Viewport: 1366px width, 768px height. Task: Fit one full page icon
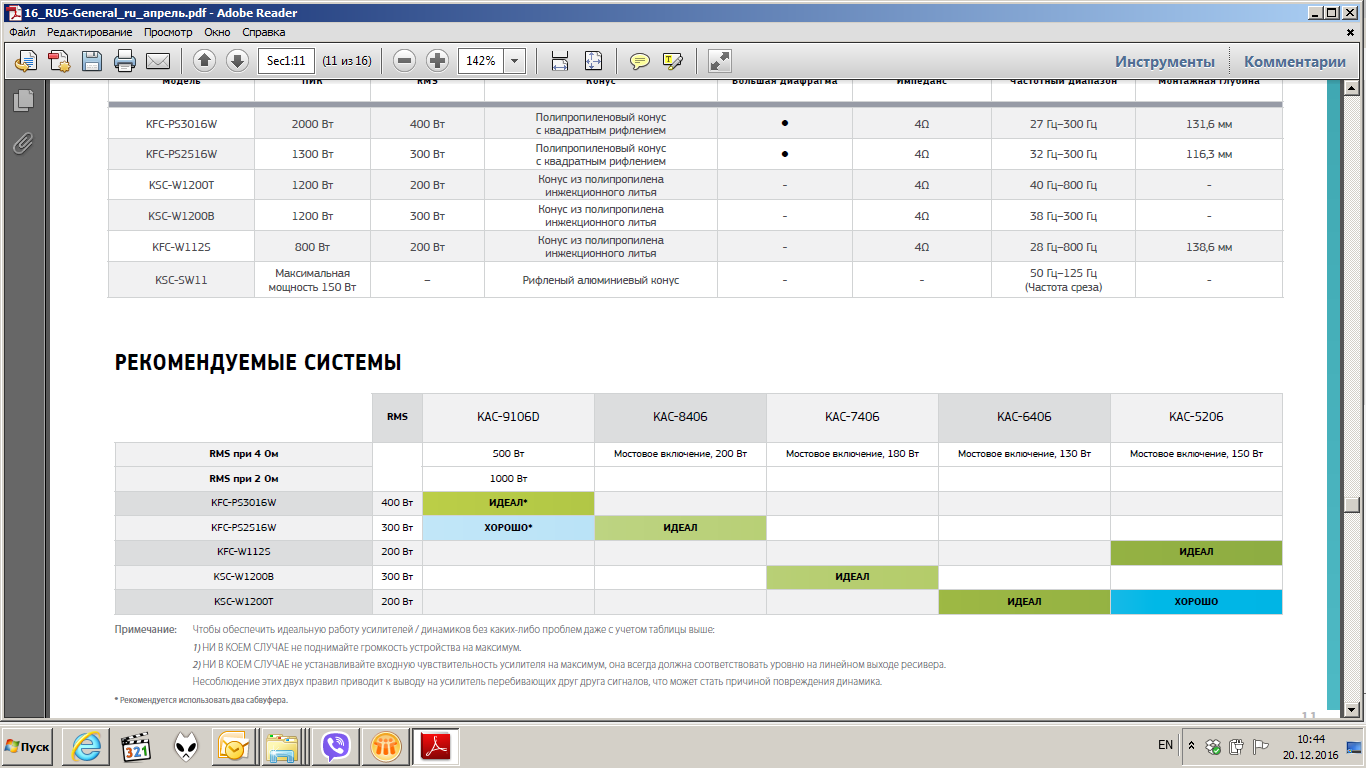tap(593, 61)
